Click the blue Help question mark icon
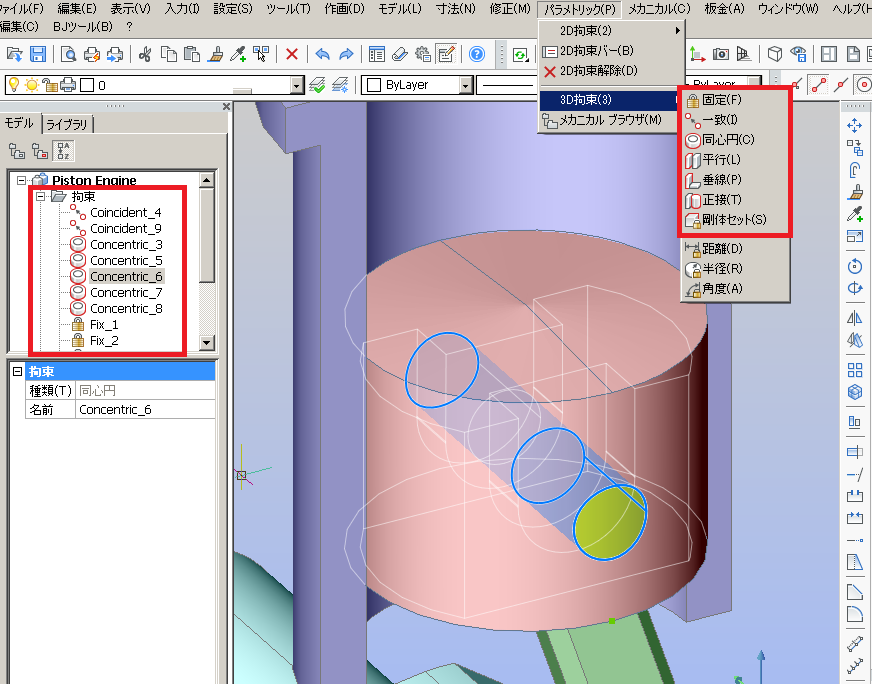The height and width of the screenshot is (684, 872). (477, 54)
